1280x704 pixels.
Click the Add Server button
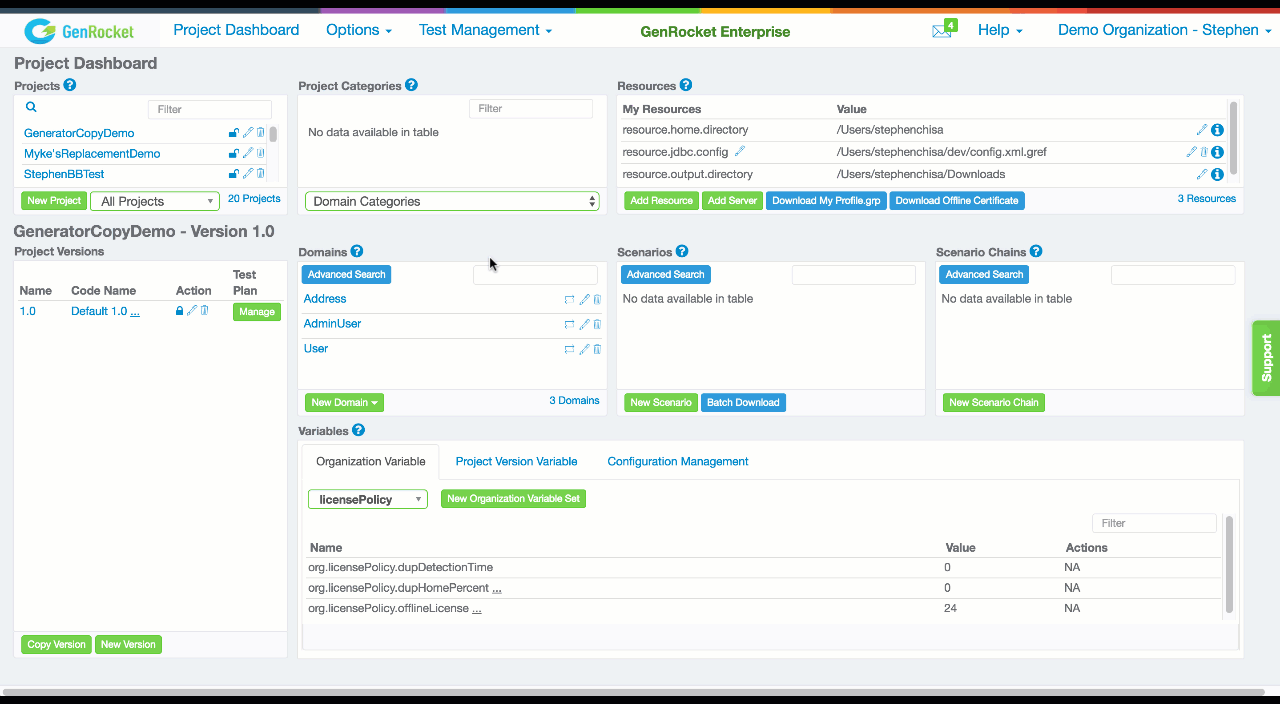[732, 201]
